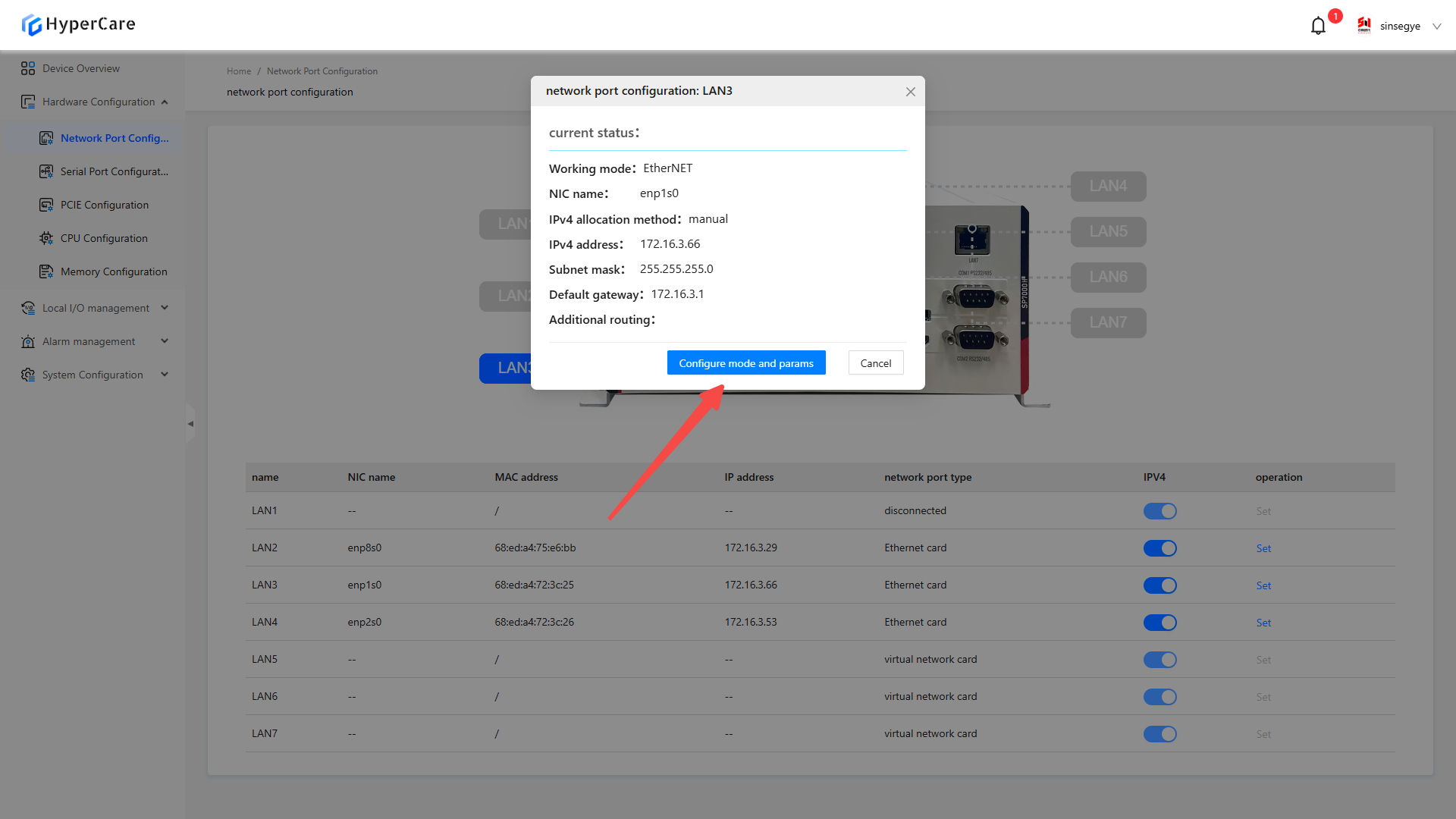Click the Cancel button in the dialog
Image resolution: width=1456 pixels, height=819 pixels.
(x=875, y=363)
